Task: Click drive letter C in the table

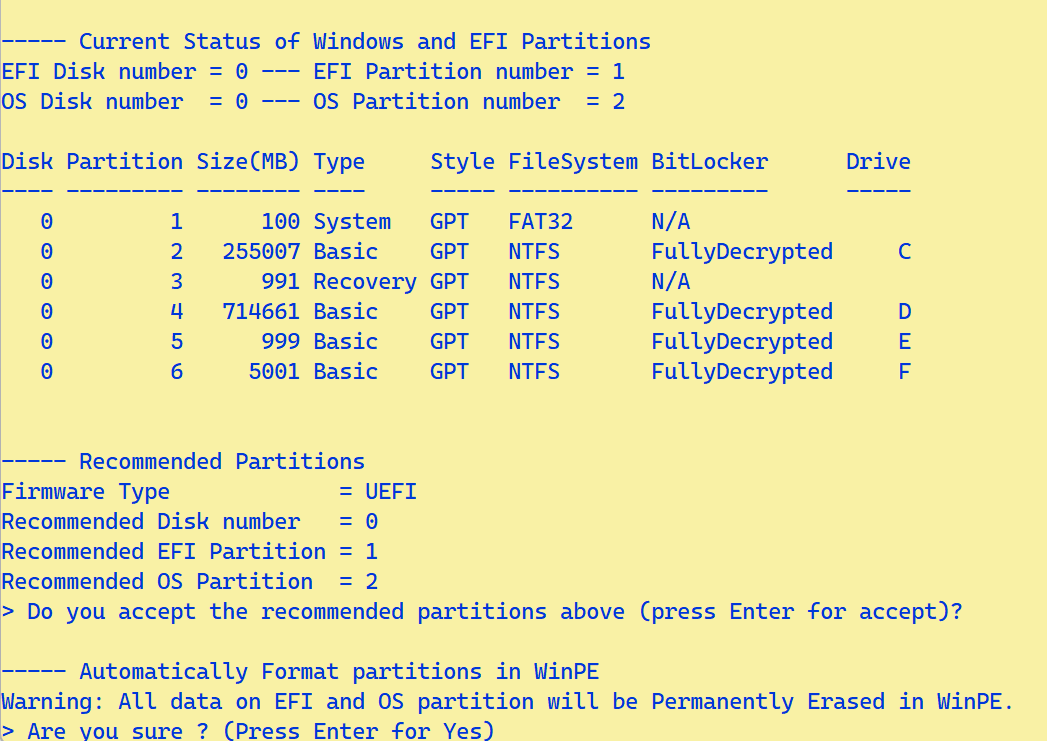Action: coord(904,252)
